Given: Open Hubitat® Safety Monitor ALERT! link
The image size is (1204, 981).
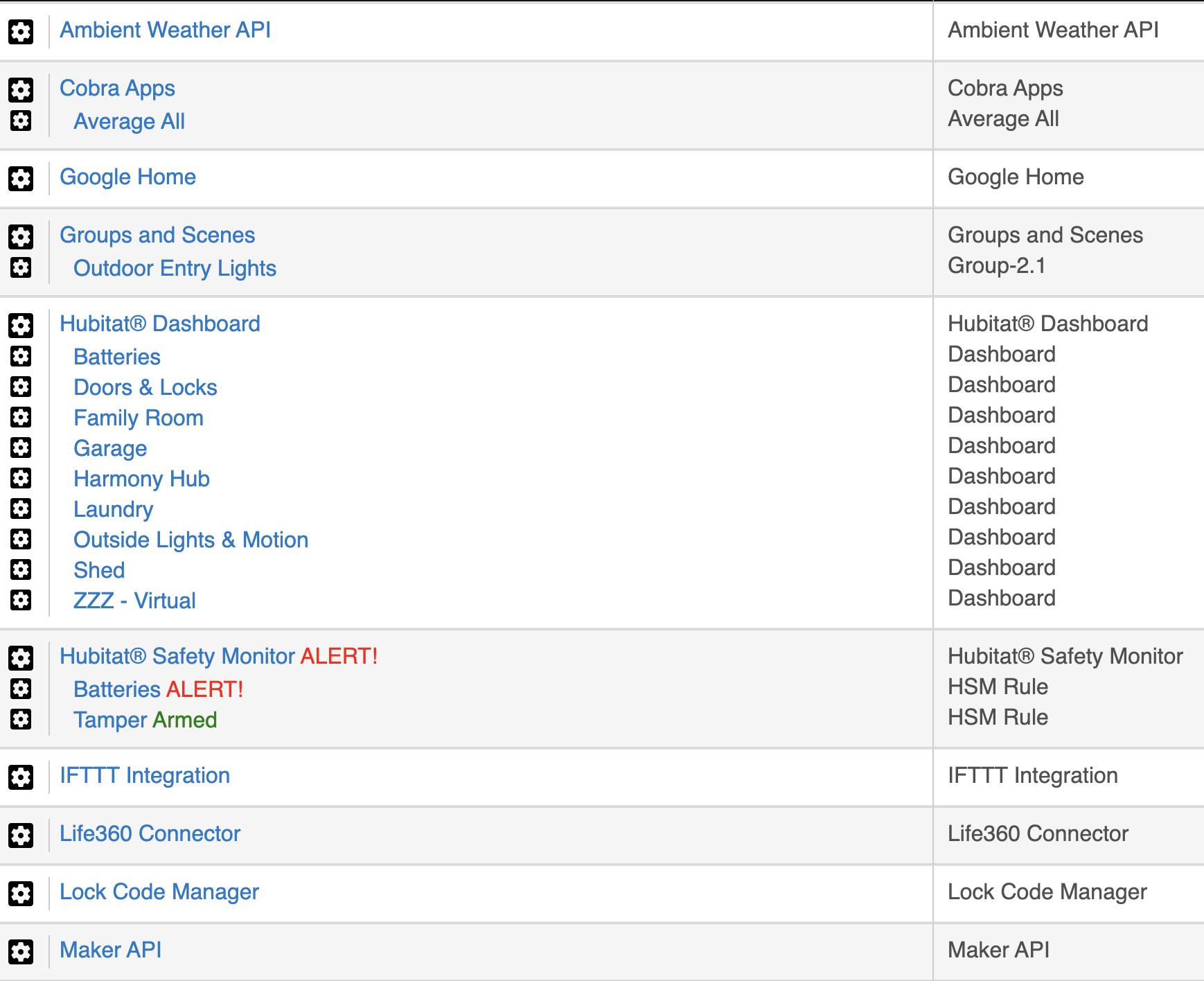Looking at the screenshot, I should (x=218, y=656).
